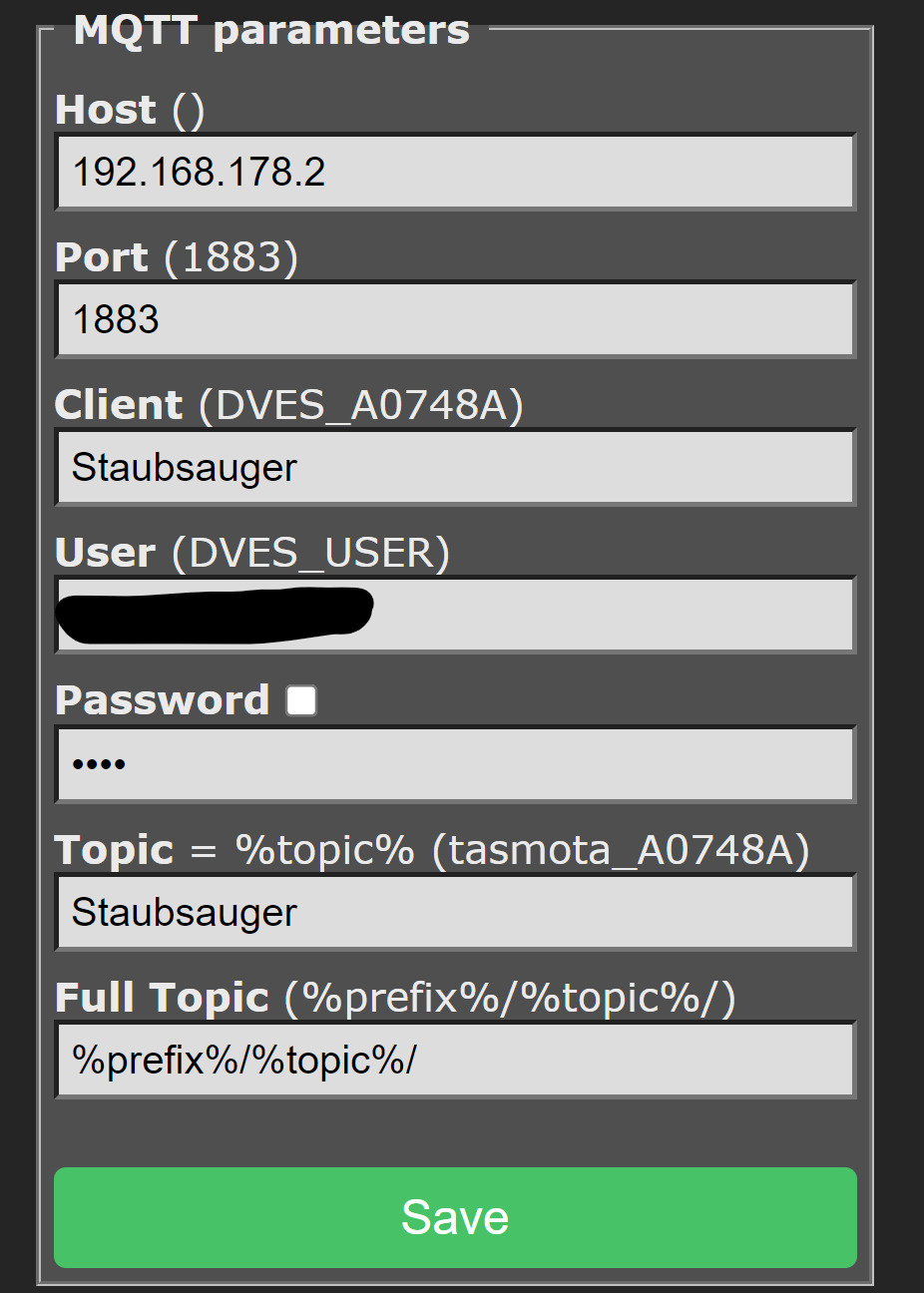Click the (DVES_A0748A) default client hint
Image resolution: width=924 pixels, height=1293 pixels.
[361, 405]
